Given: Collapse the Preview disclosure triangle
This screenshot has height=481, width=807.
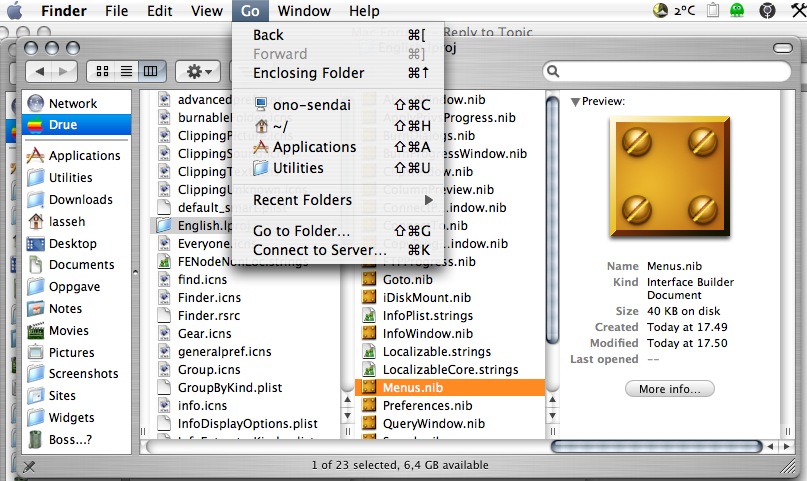Looking at the screenshot, I should point(575,102).
